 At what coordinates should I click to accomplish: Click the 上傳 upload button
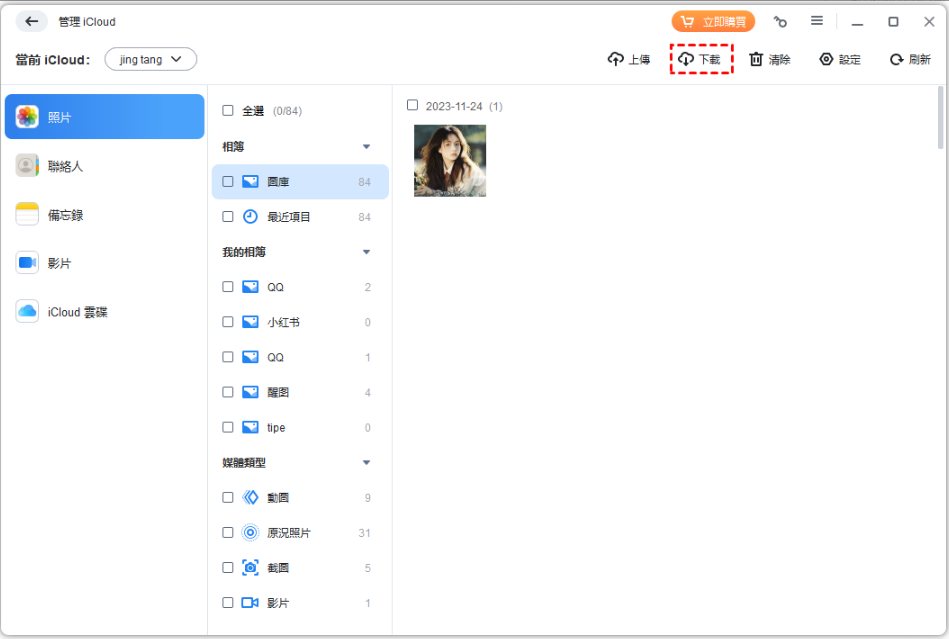[x=629, y=59]
